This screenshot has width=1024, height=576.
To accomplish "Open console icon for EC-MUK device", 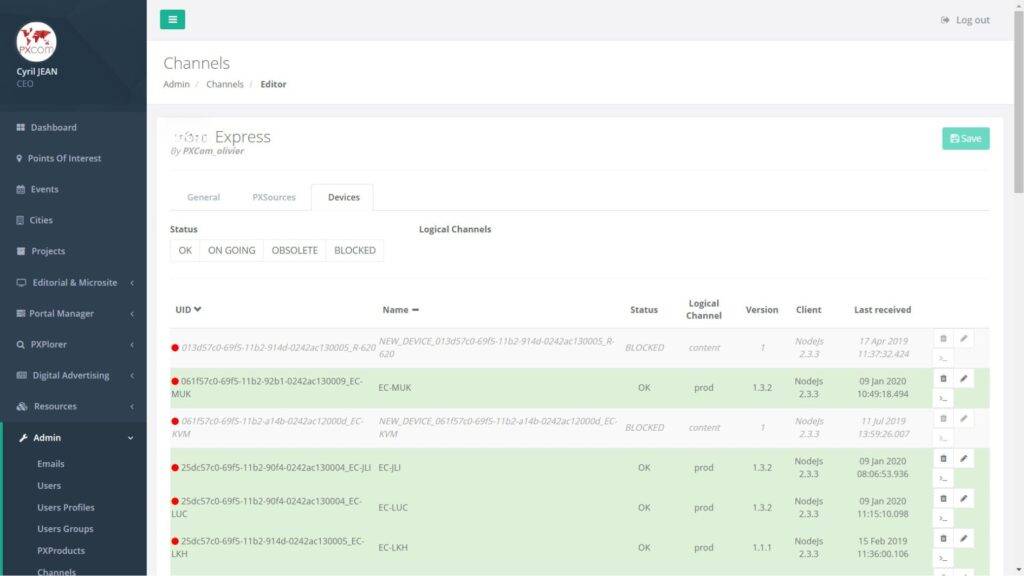I will (943, 397).
